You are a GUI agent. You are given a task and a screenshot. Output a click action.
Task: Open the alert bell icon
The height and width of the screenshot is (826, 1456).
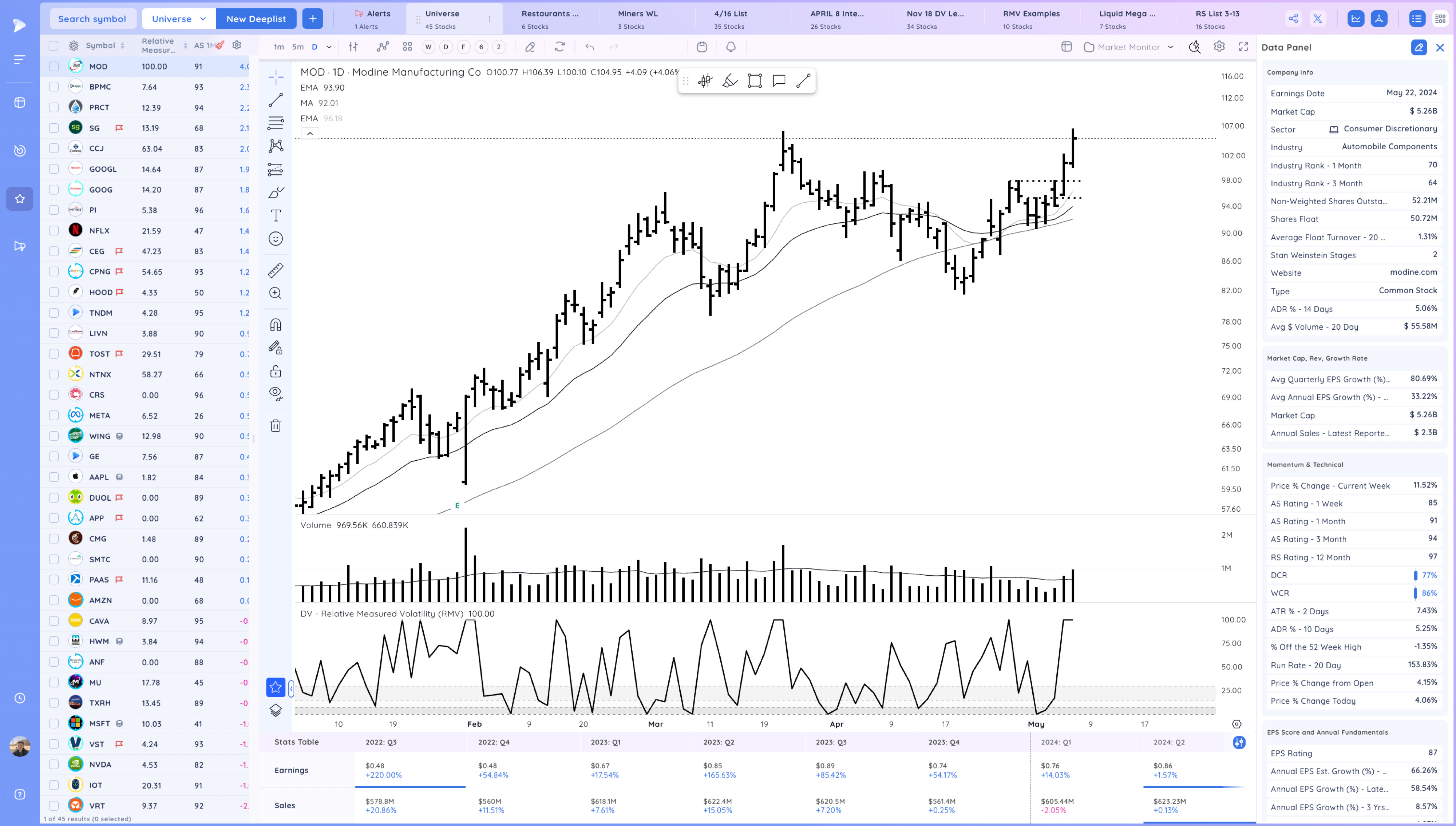(731, 47)
